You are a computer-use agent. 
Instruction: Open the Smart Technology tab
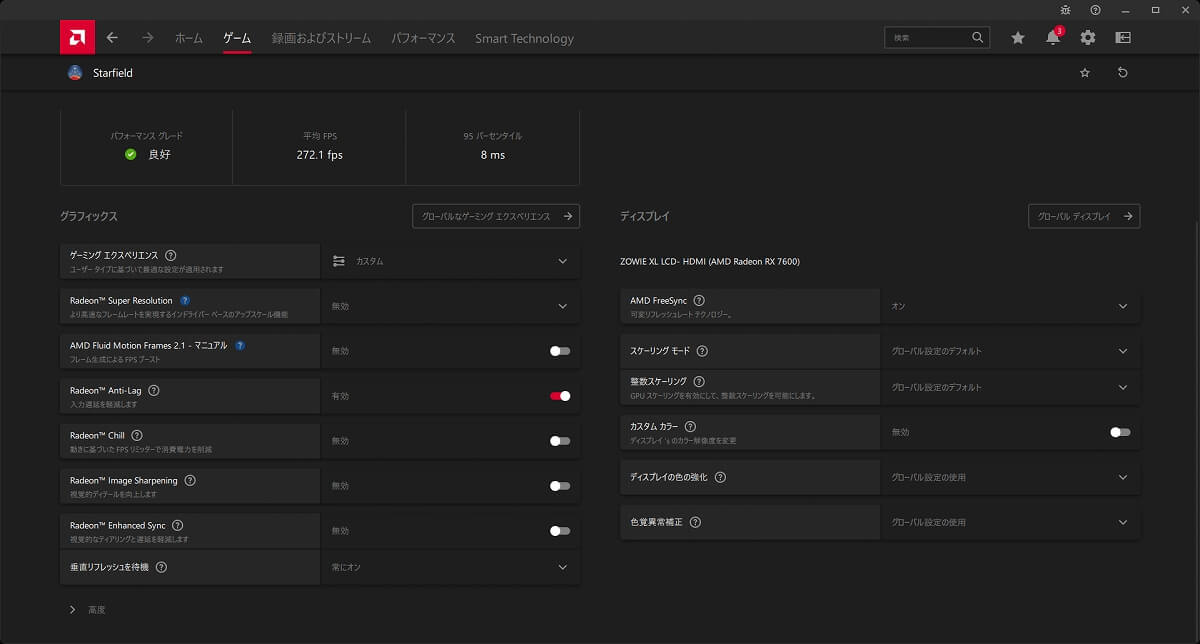(524, 38)
